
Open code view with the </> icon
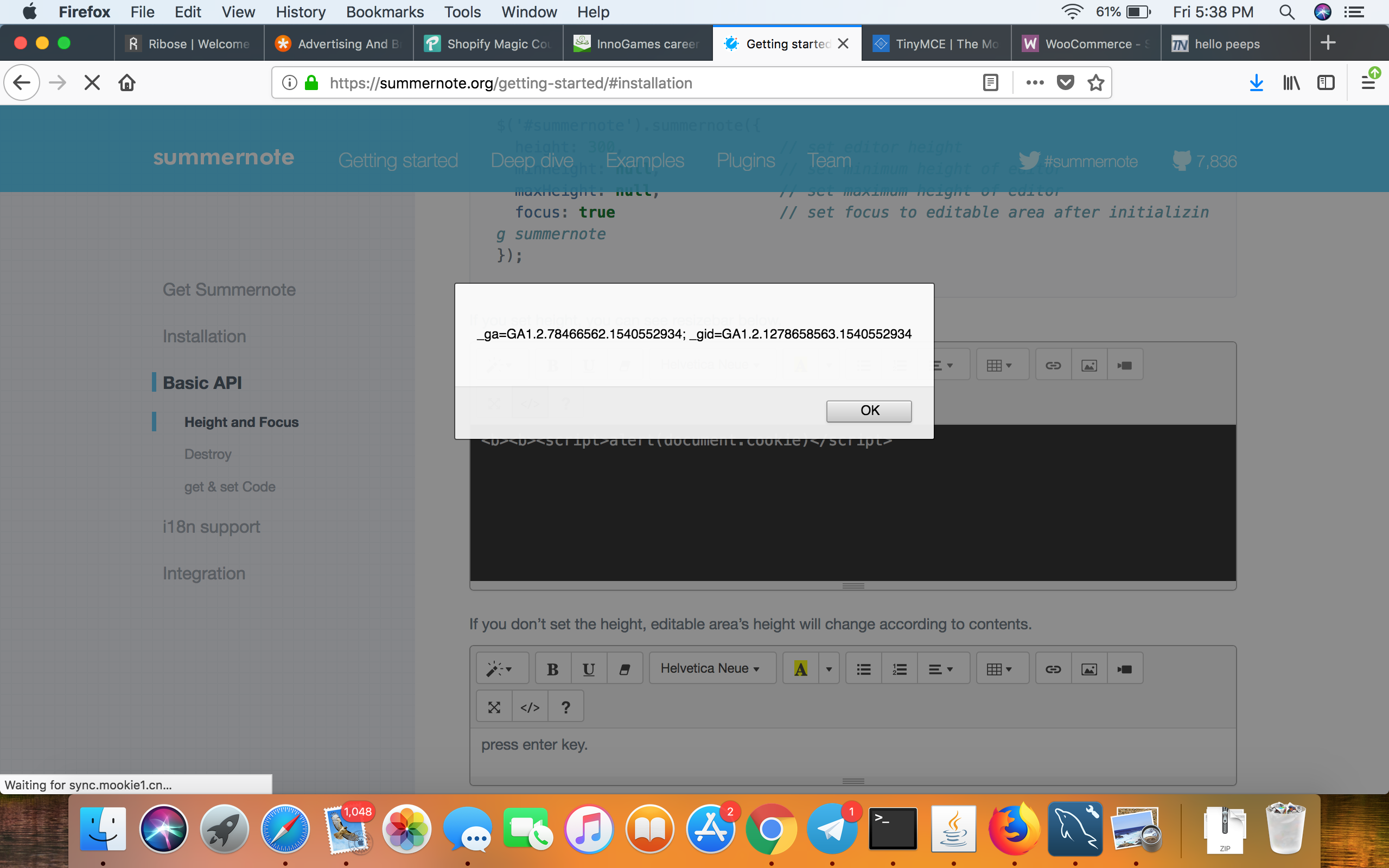pos(529,706)
